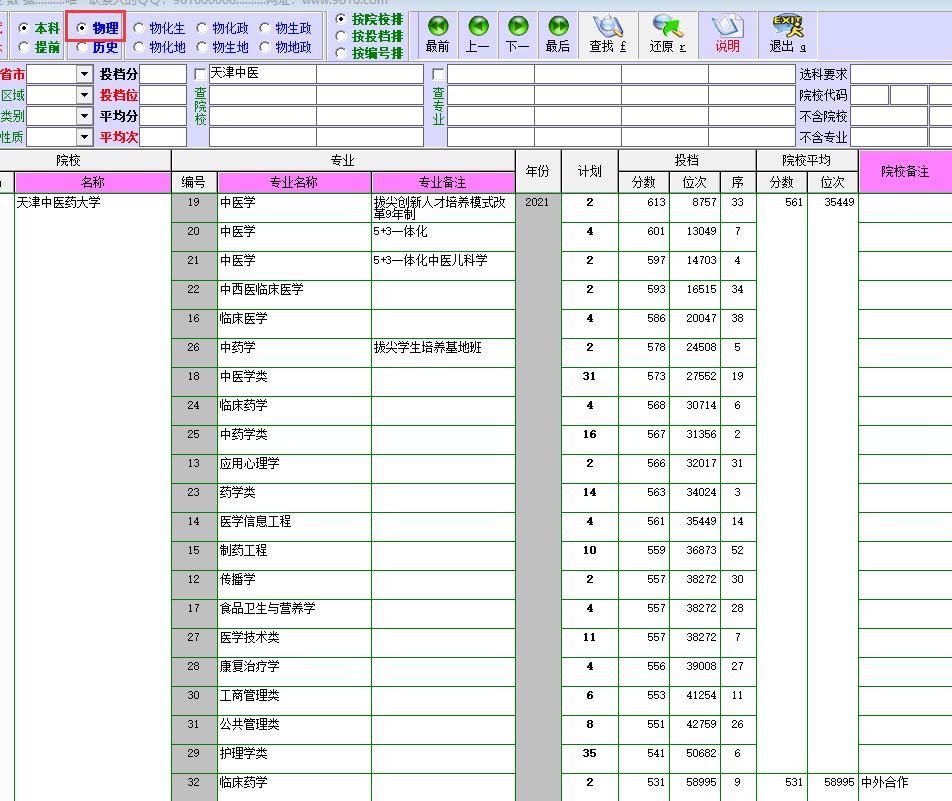This screenshot has height=801, width=952.
Task: Go to next page with 下一 icon
Action: tap(518, 27)
